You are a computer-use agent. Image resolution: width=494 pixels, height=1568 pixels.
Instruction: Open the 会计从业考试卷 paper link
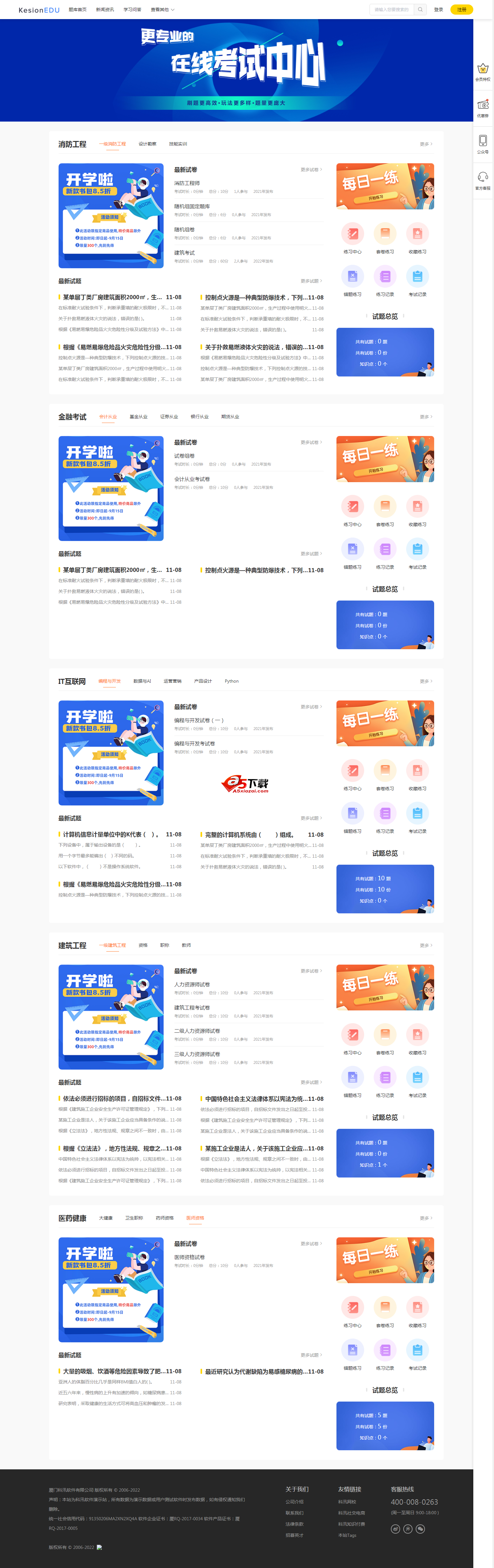192,479
